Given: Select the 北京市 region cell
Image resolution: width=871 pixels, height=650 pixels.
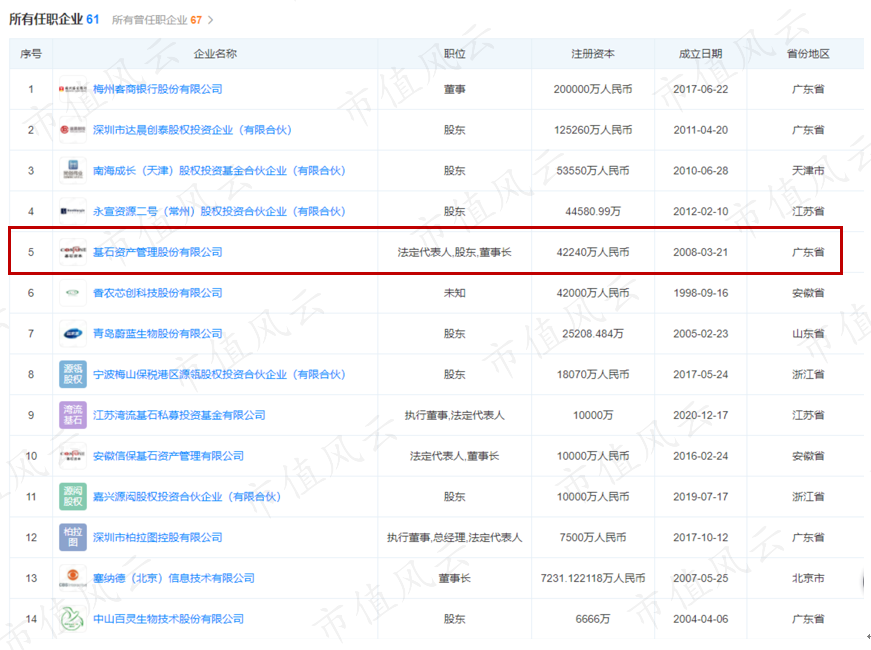Looking at the screenshot, I should [x=808, y=578].
